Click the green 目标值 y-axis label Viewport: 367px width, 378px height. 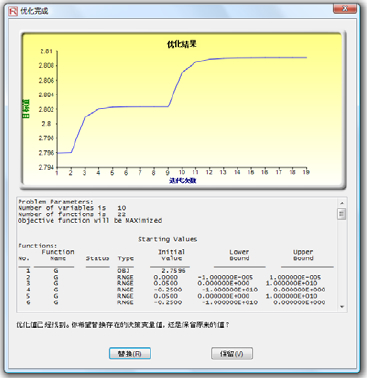click(26, 109)
